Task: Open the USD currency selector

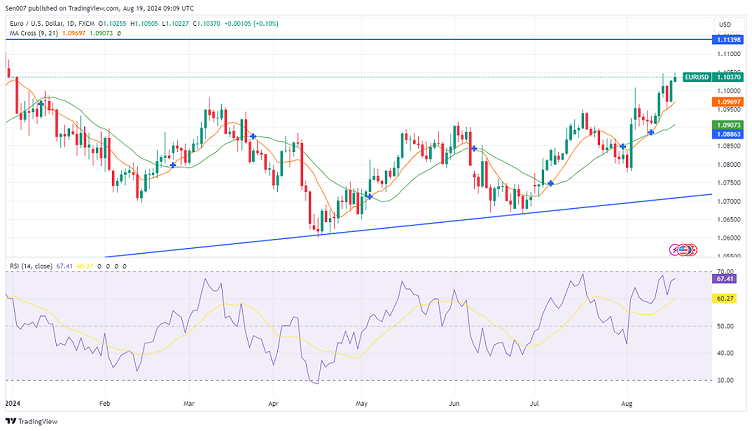Action: pos(725,25)
